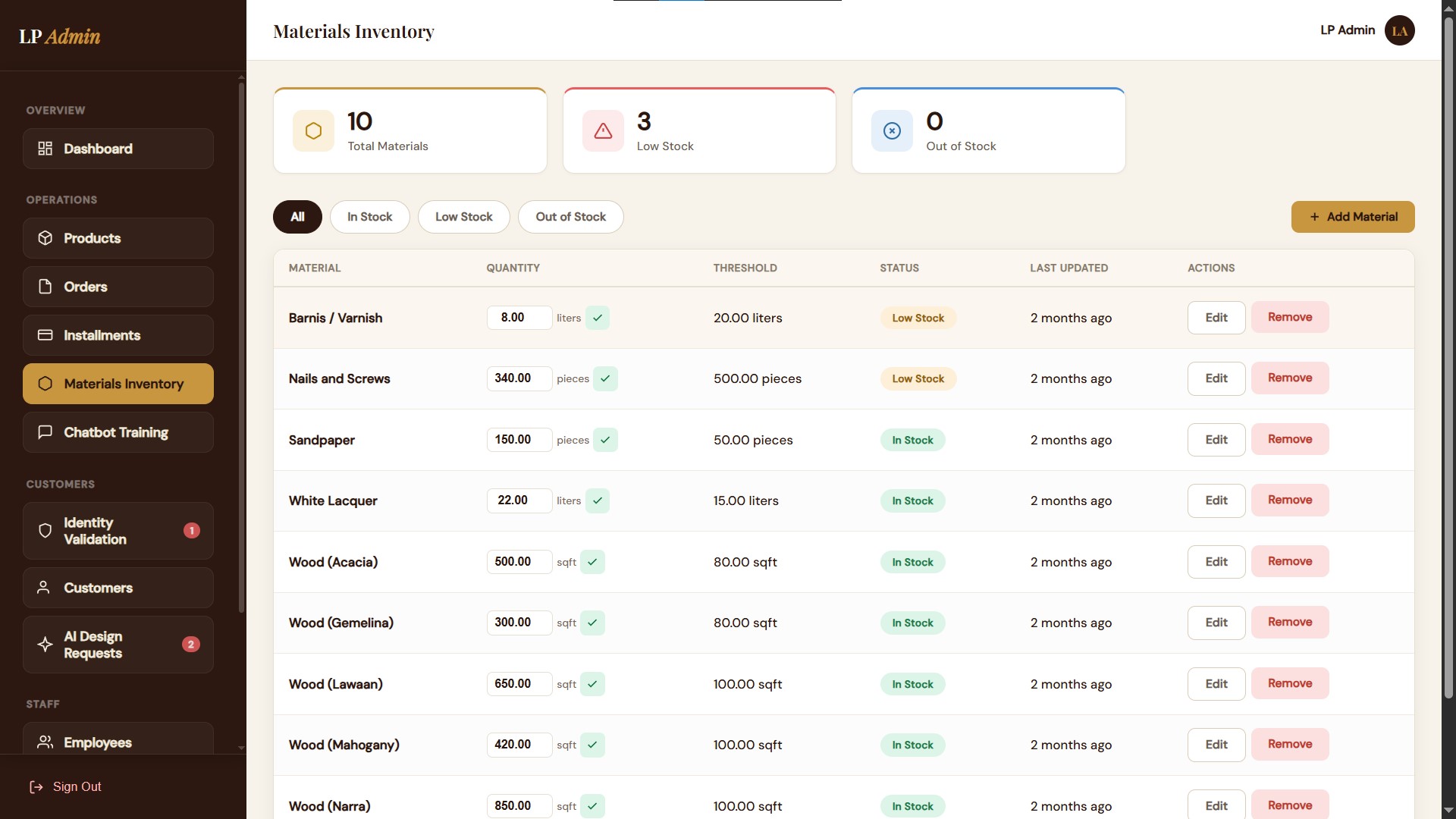This screenshot has width=1456, height=819.
Task: Click the LA user avatar
Action: [x=1399, y=30]
